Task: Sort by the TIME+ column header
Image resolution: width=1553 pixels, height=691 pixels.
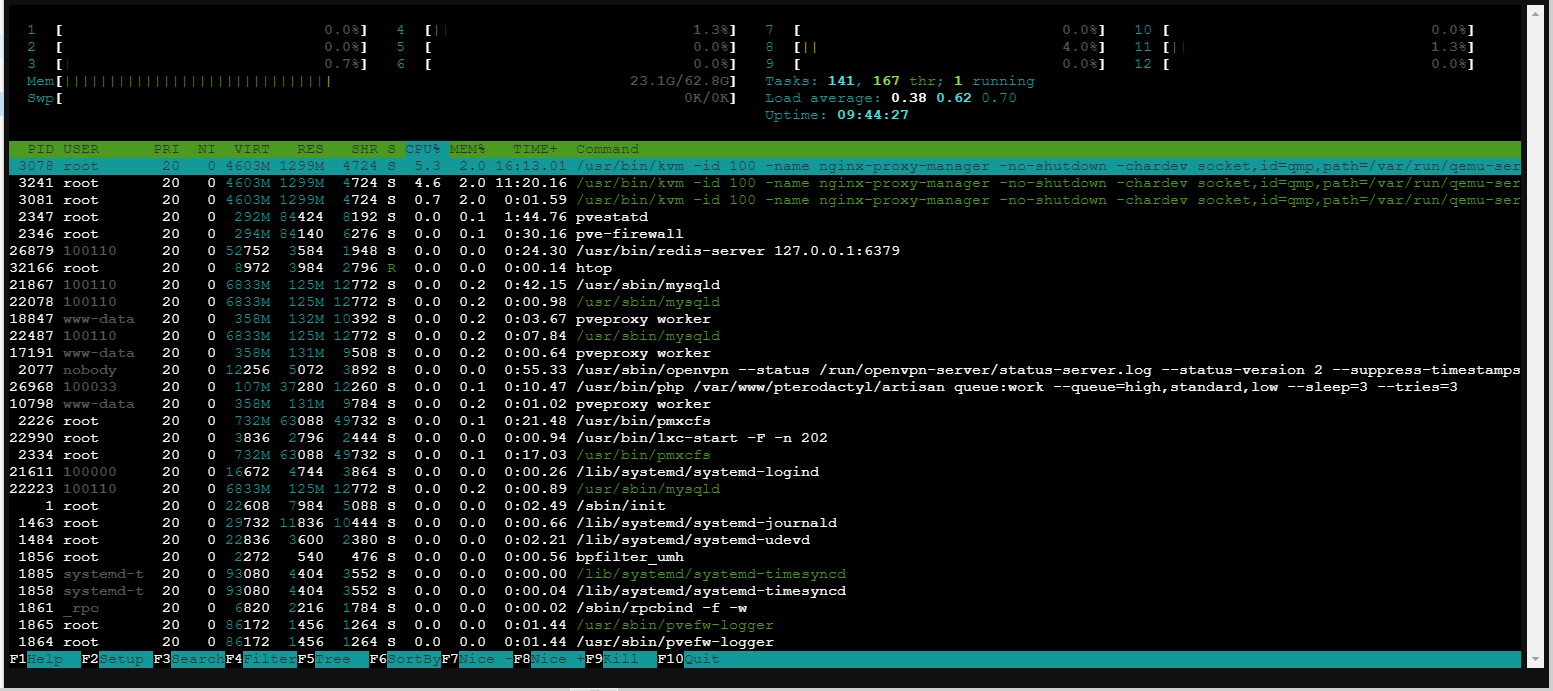Action: pos(535,149)
